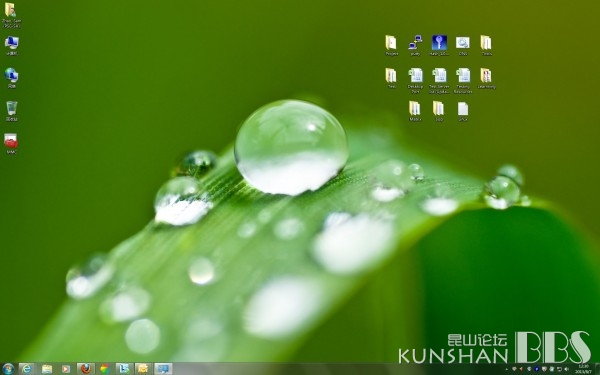The image size is (600, 375).
Task: Select the Recycle Bin desktop icon
Action: coord(11,111)
